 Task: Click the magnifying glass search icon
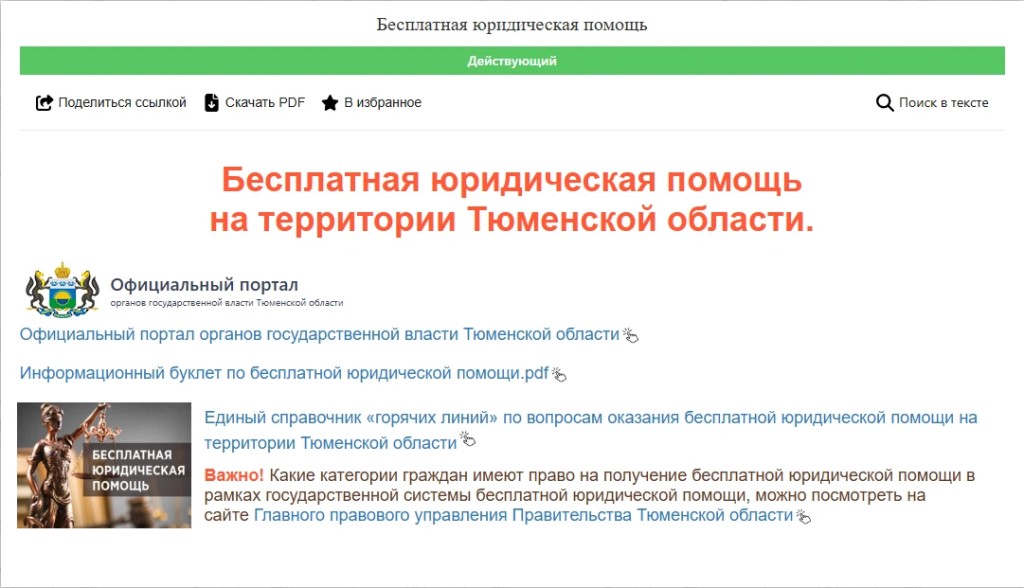pos(884,103)
